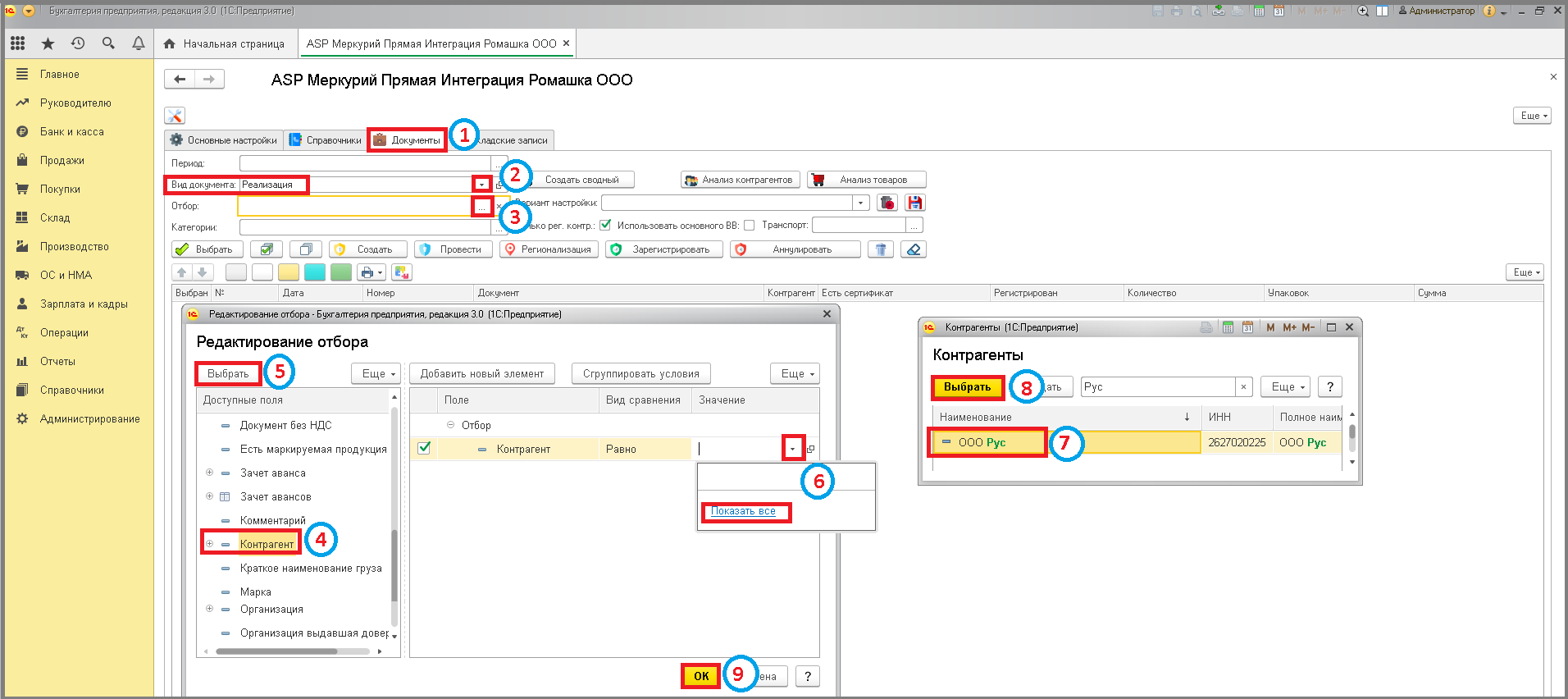1568x699 pixels.
Task: Switch to Документы tab
Action: pos(408,140)
